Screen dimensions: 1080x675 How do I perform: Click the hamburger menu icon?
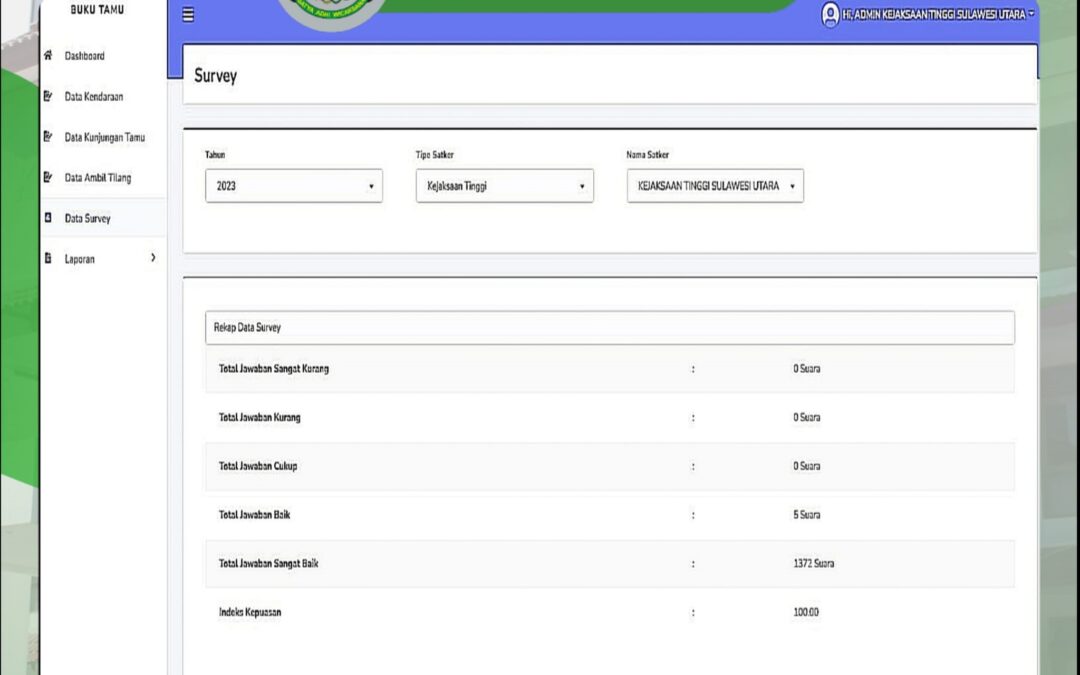click(188, 15)
